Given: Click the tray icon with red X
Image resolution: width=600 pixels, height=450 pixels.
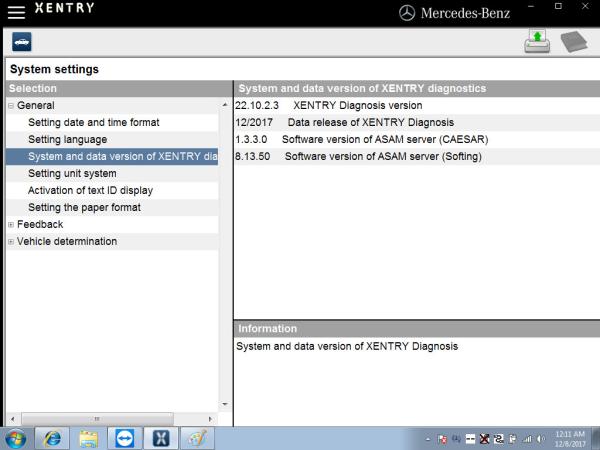Looking at the screenshot, I should point(484,439).
